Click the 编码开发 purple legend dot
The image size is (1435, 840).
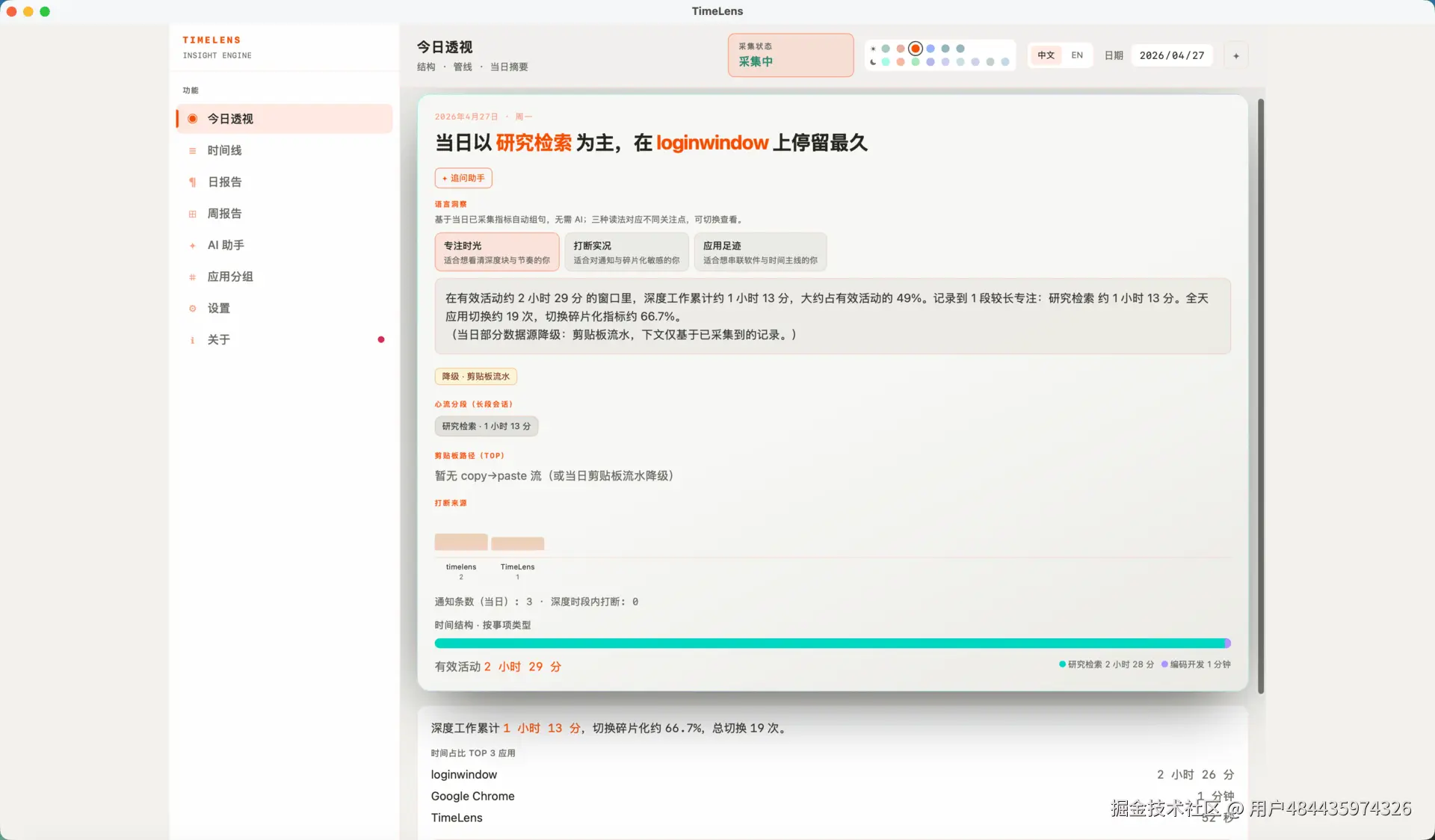[1164, 664]
